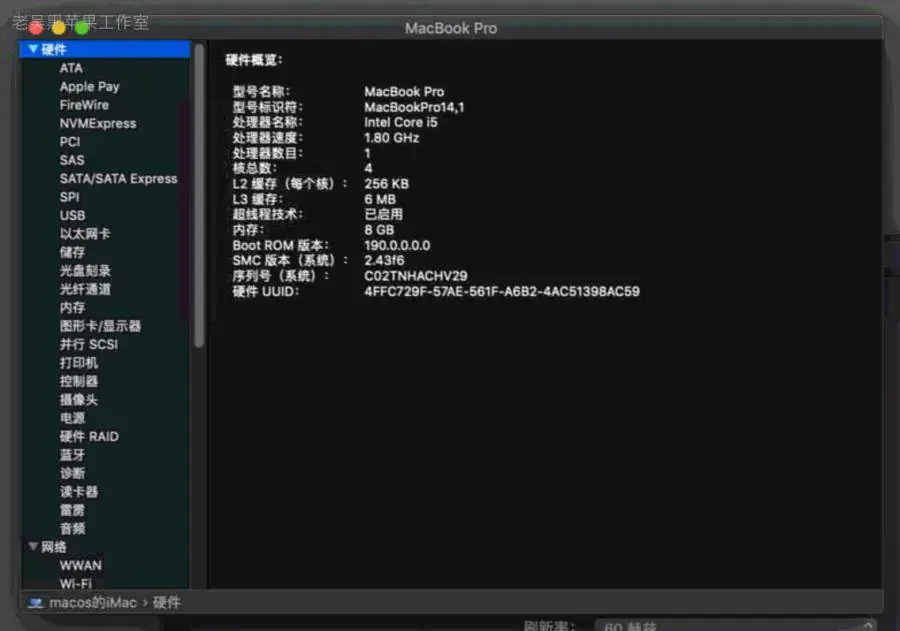Viewport: 900px width, 631px height.
Task: Select 以太网卡 in the sidebar
Action: tap(85, 234)
